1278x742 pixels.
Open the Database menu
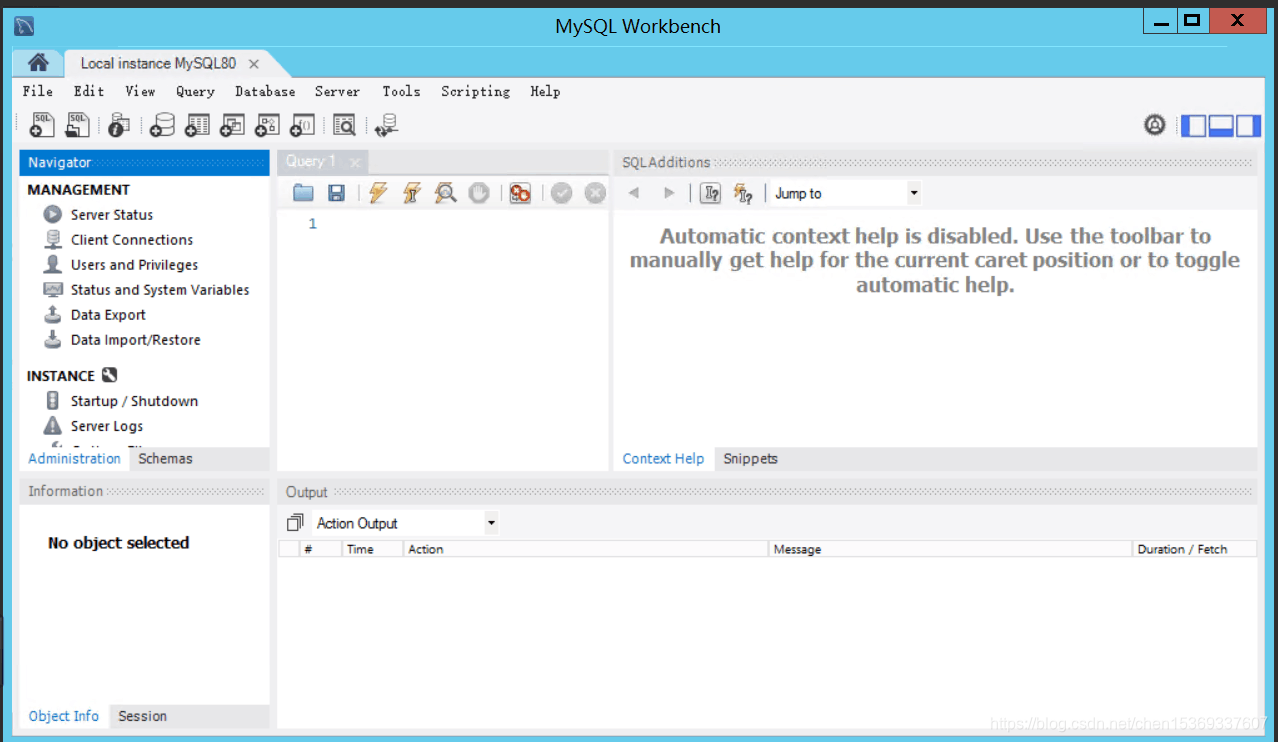(265, 91)
